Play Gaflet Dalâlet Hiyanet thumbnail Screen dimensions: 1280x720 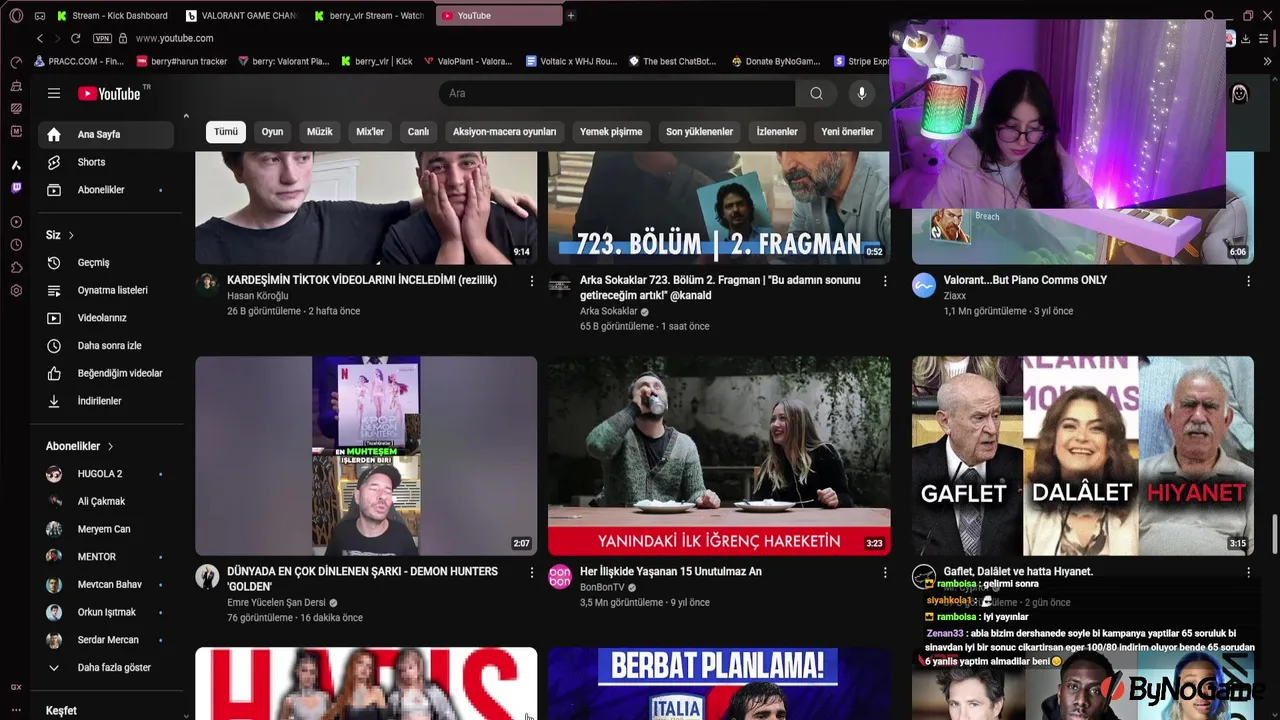(1083, 456)
